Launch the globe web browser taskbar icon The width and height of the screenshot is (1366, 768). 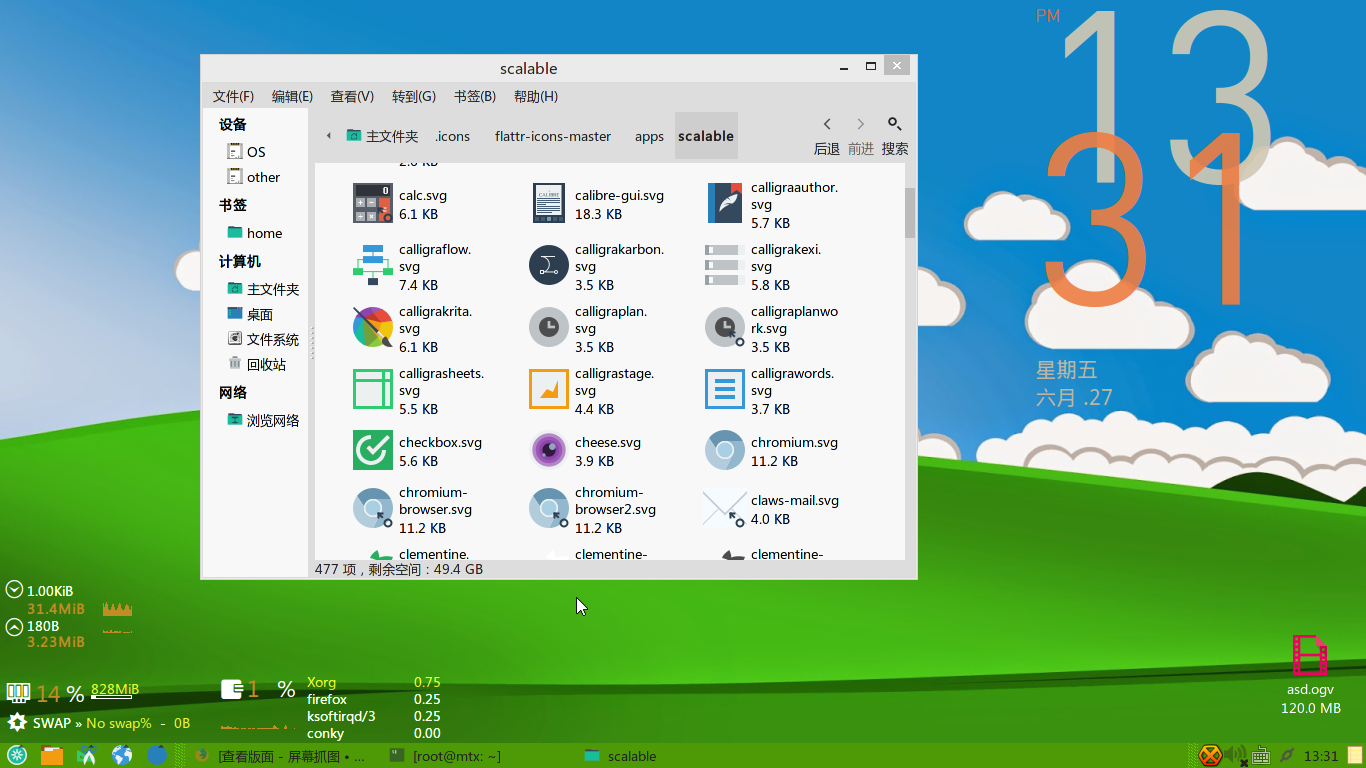[x=122, y=755]
